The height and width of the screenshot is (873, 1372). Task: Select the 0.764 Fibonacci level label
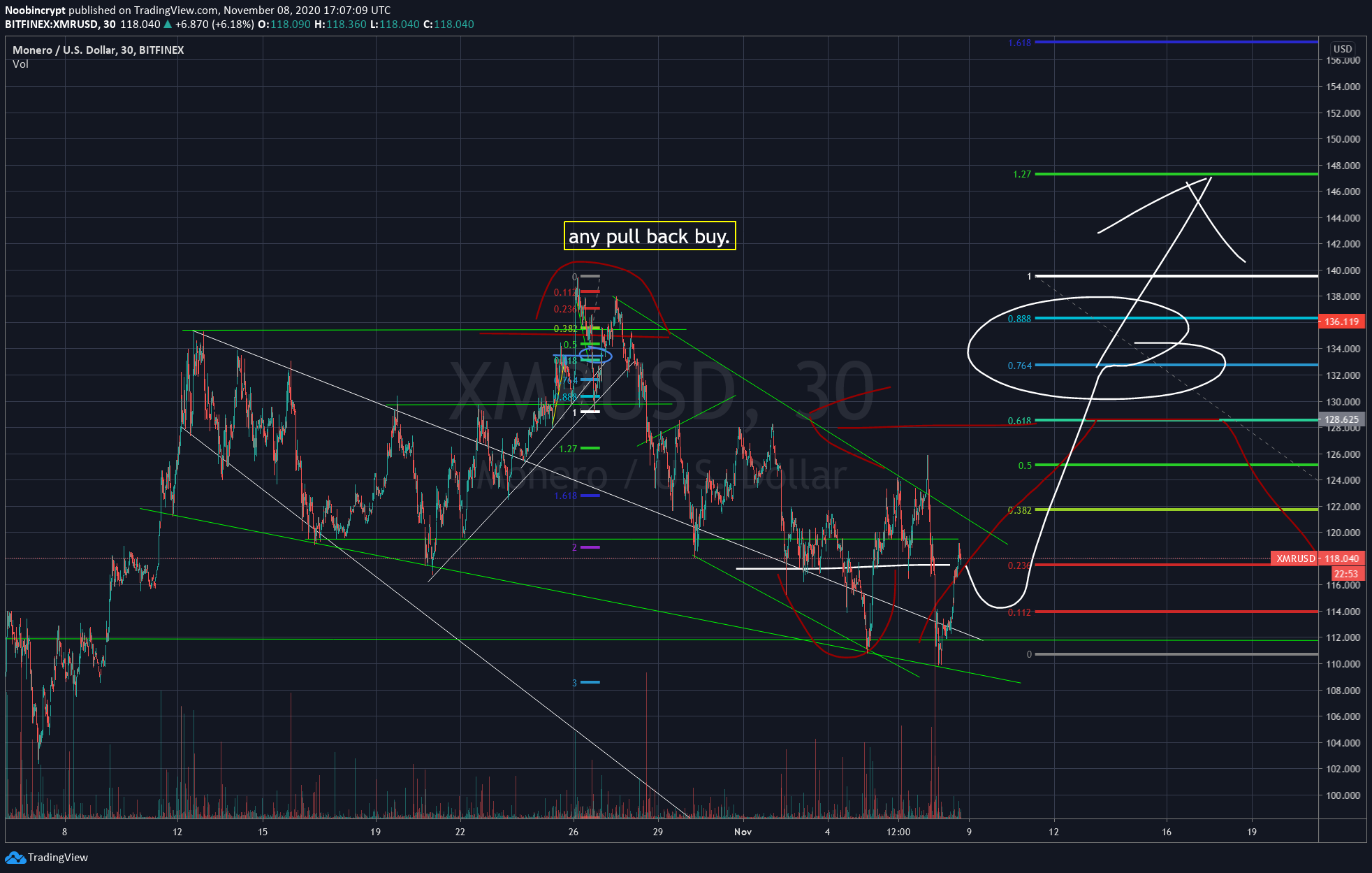point(1019,366)
